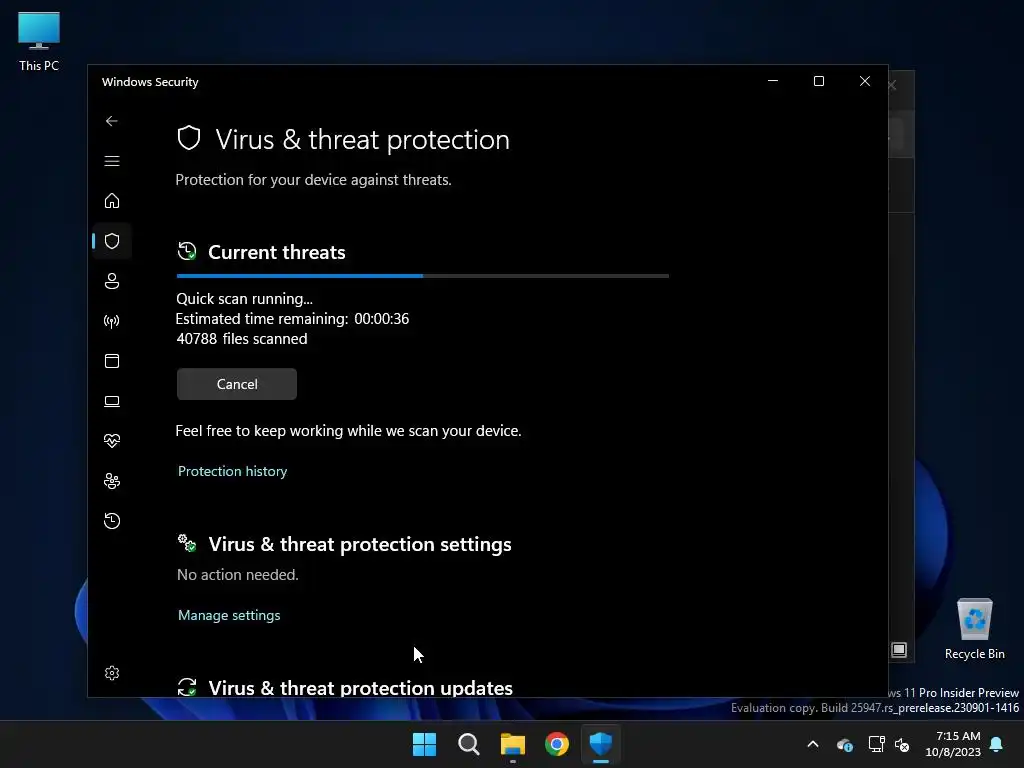Open taskbar Search
1024x768 pixels.
[468, 744]
